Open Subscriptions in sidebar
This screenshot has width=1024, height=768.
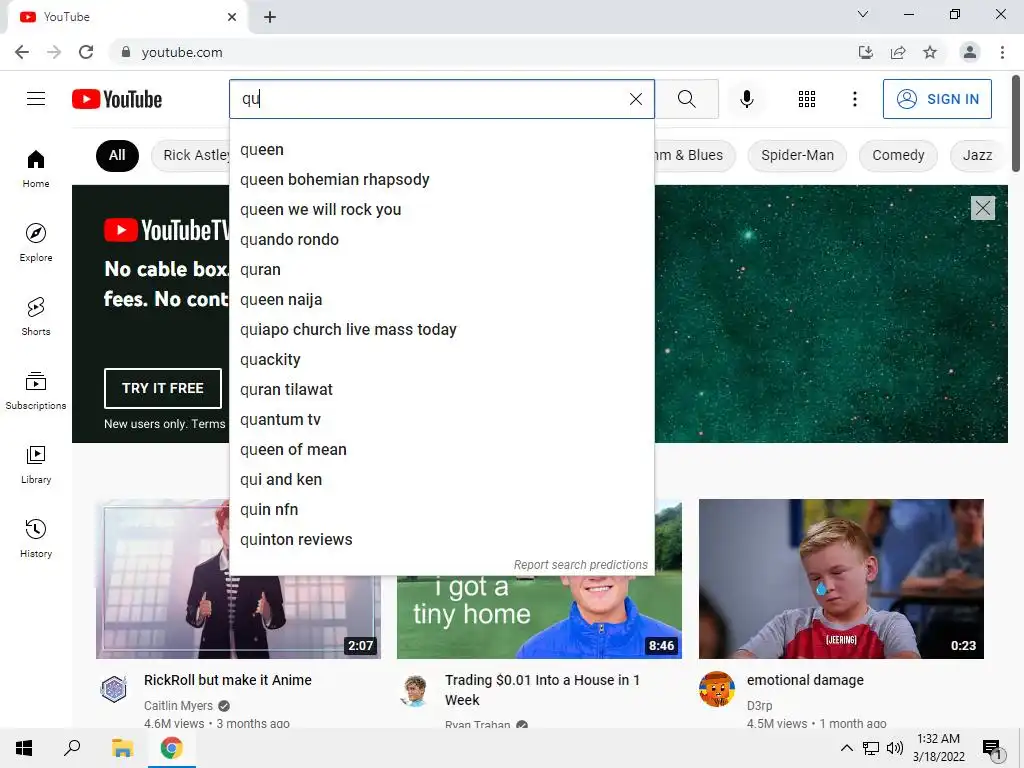36,391
